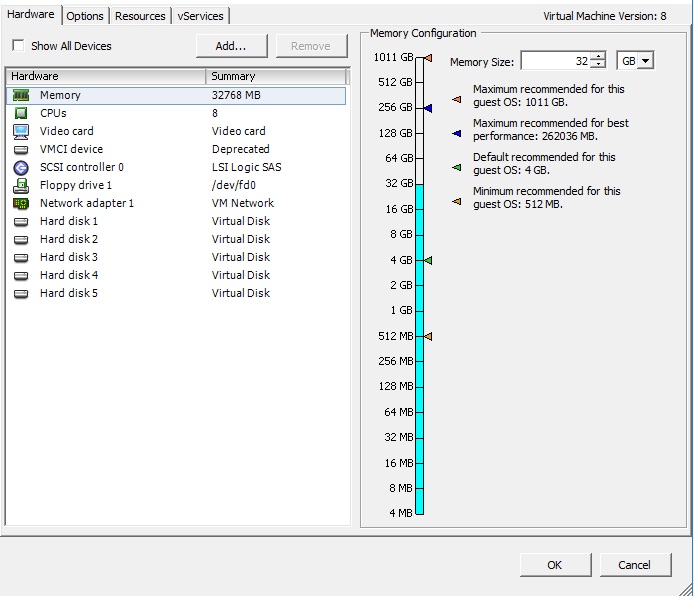This screenshot has width=694, height=596.
Task: Switch to the Options tab
Action: (x=85, y=16)
